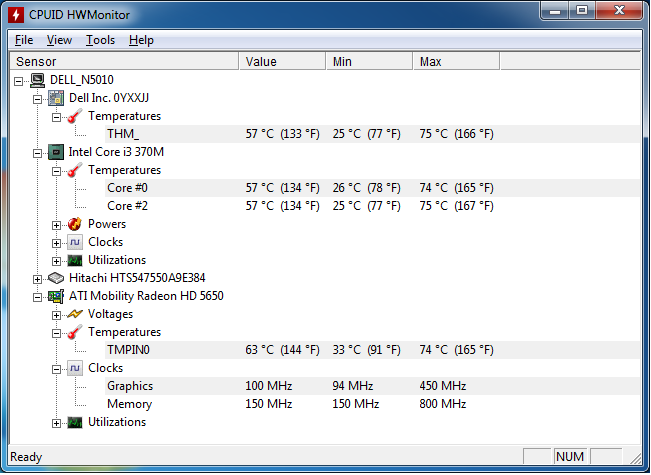Collapse Temperatures under Dell Inc. 0YXXJJ

point(56,117)
